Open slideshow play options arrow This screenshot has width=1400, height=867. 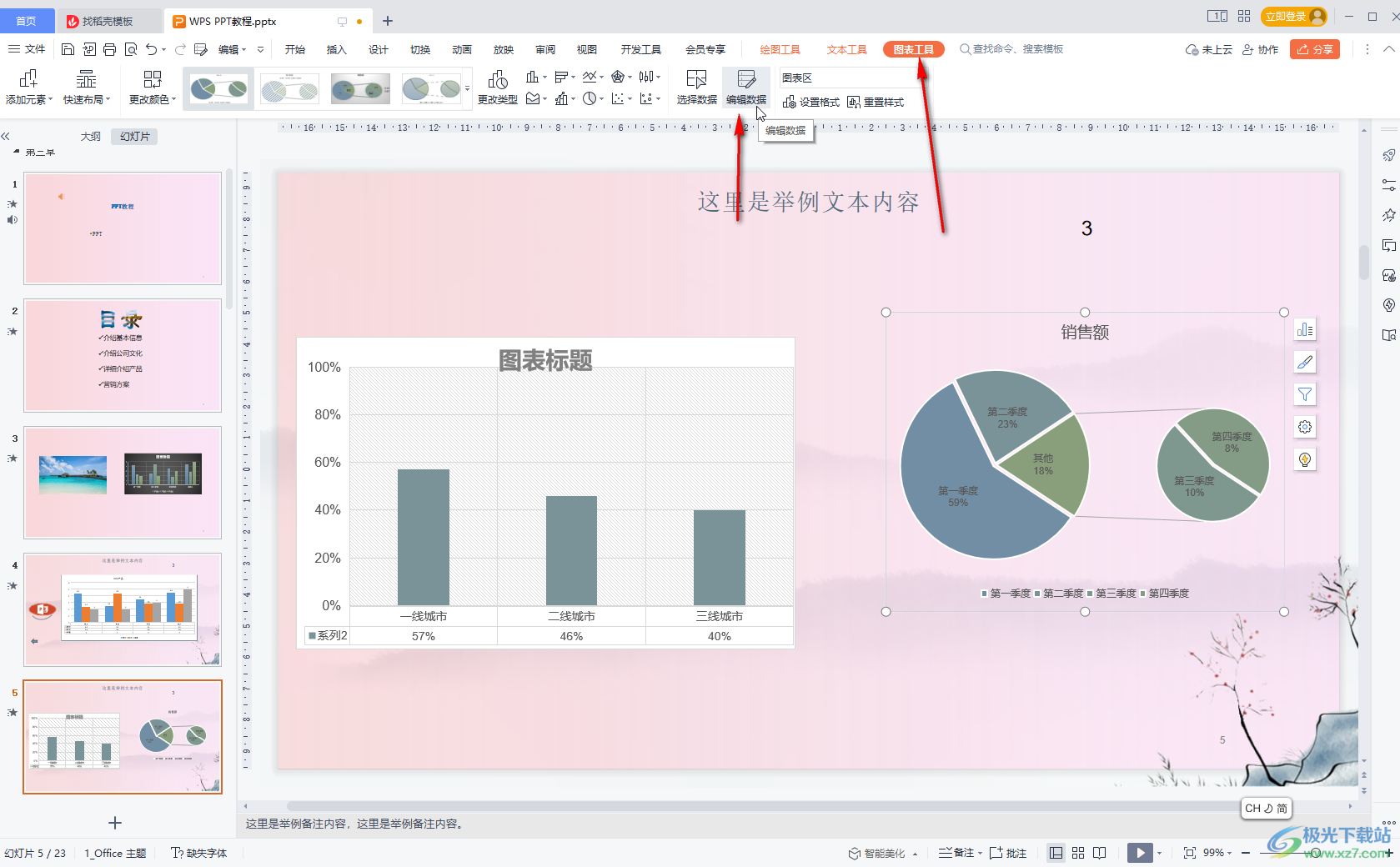pyautogui.click(x=1160, y=853)
